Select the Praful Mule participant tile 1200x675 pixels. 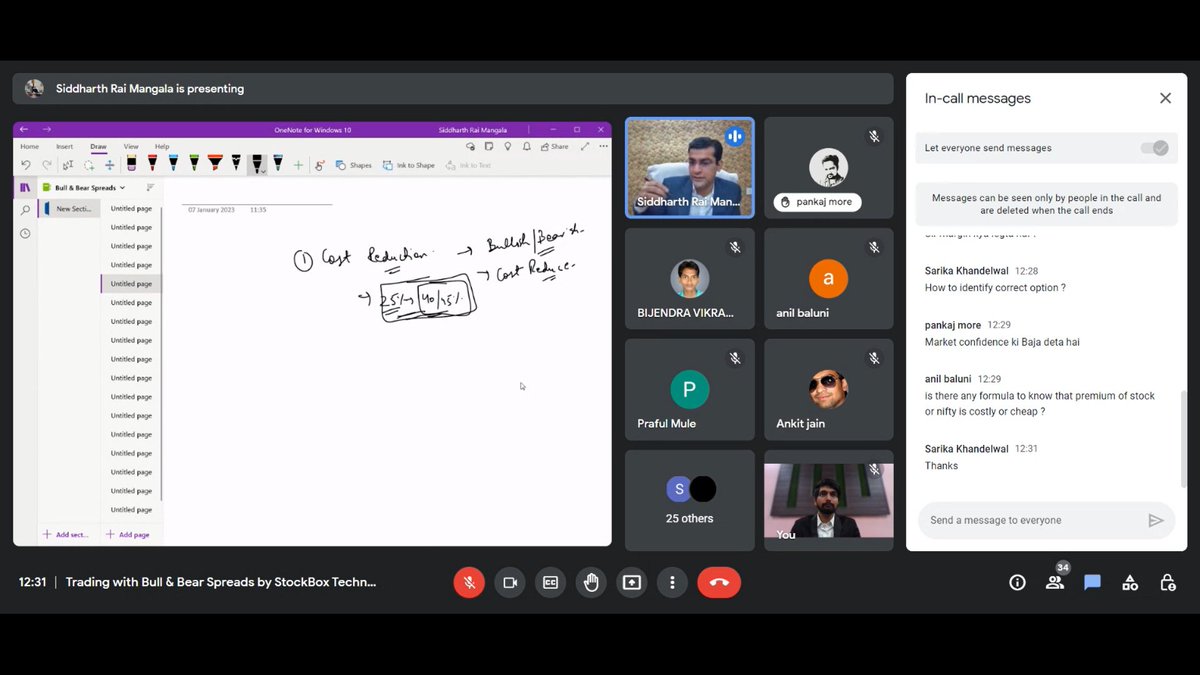689,389
